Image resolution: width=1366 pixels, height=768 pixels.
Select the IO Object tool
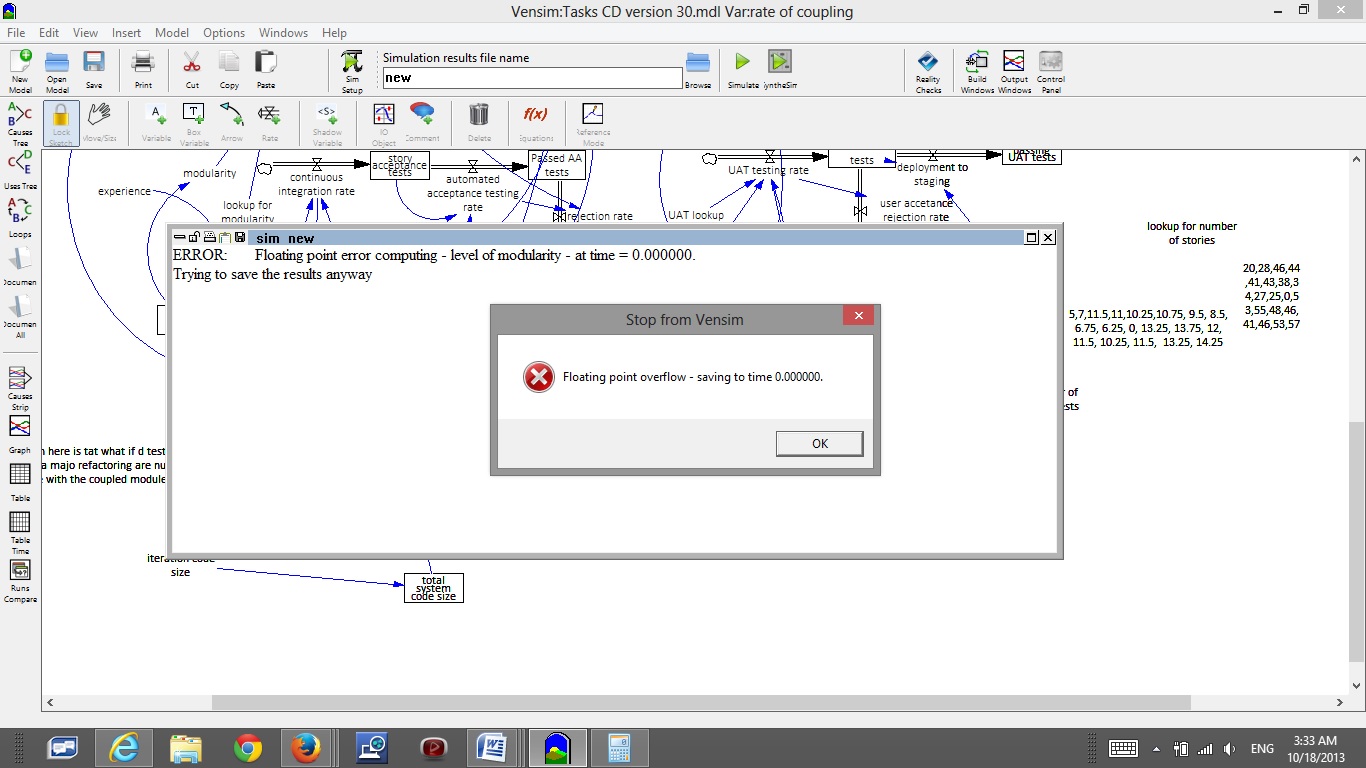click(384, 123)
